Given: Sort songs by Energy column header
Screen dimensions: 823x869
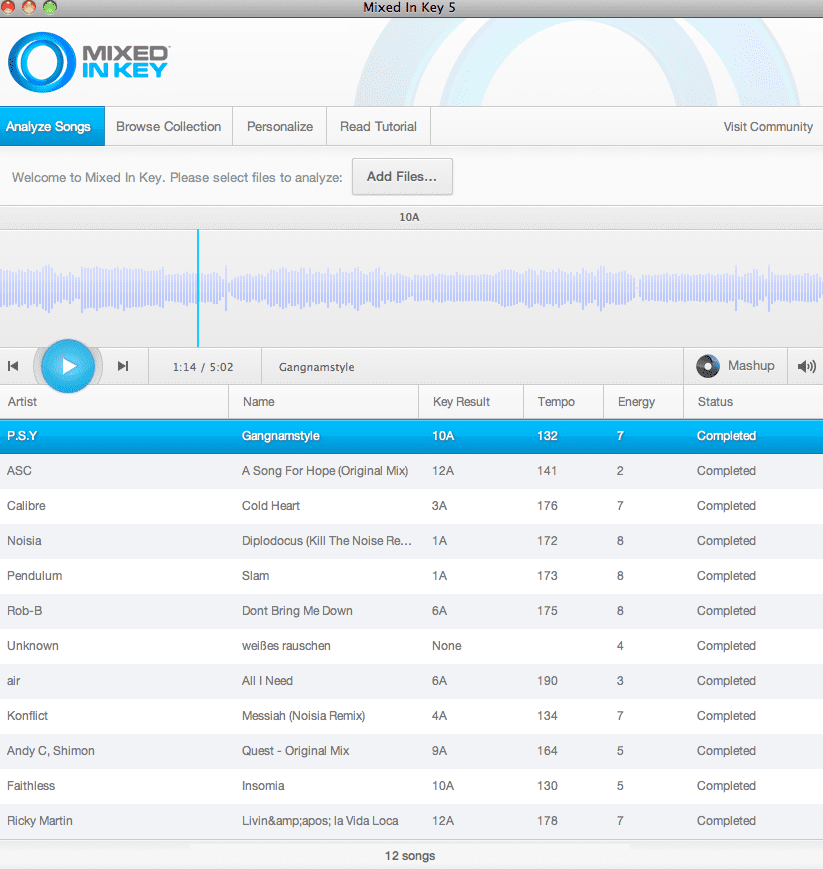Looking at the screenshot, I should (636, 402).
